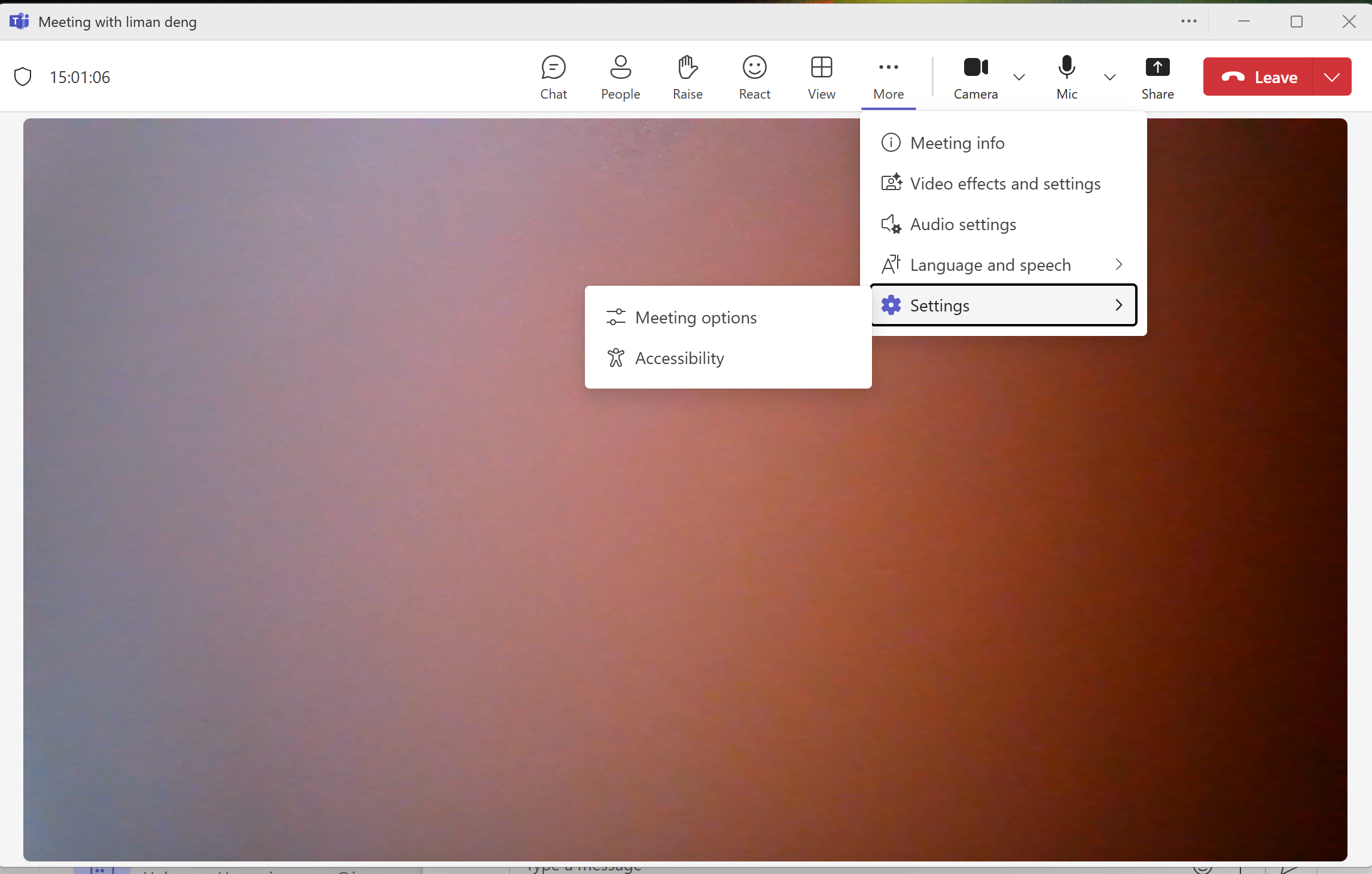This screenshot has width=1372, height=874.
Task: Select the Settings menu entry
Action: tap(1003, 305)
